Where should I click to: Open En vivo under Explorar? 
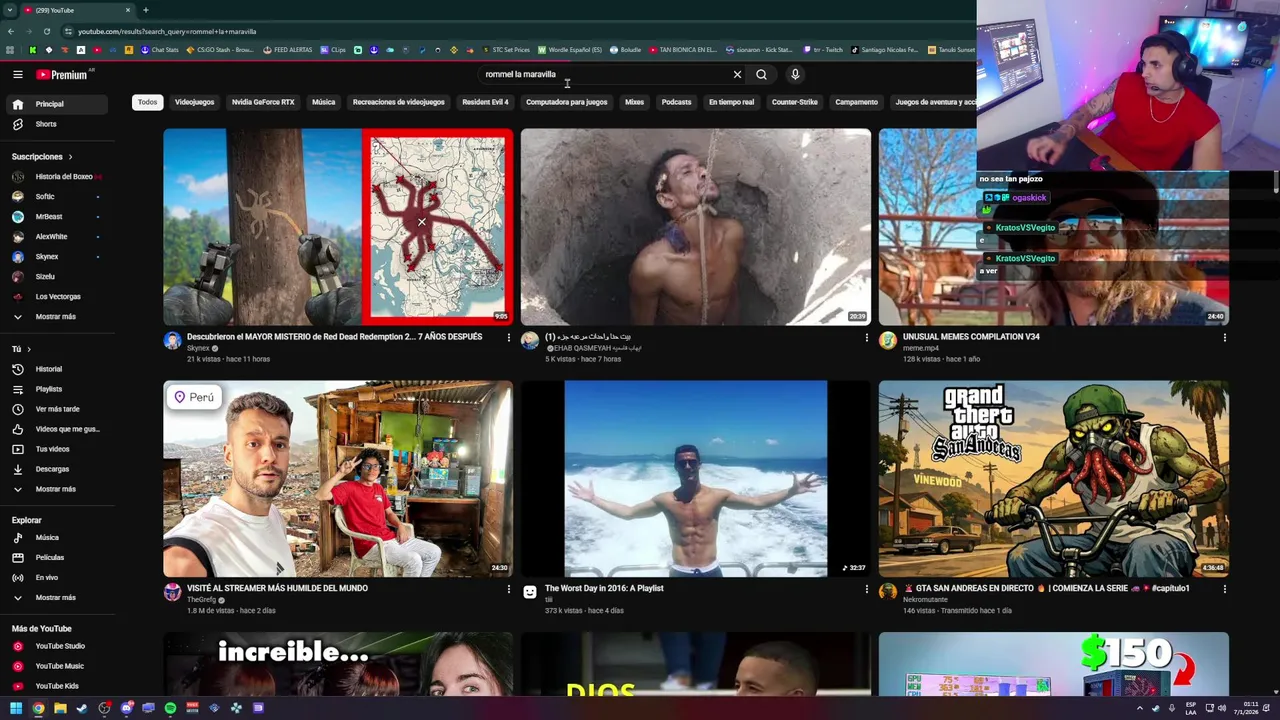[x=57, y=577]
